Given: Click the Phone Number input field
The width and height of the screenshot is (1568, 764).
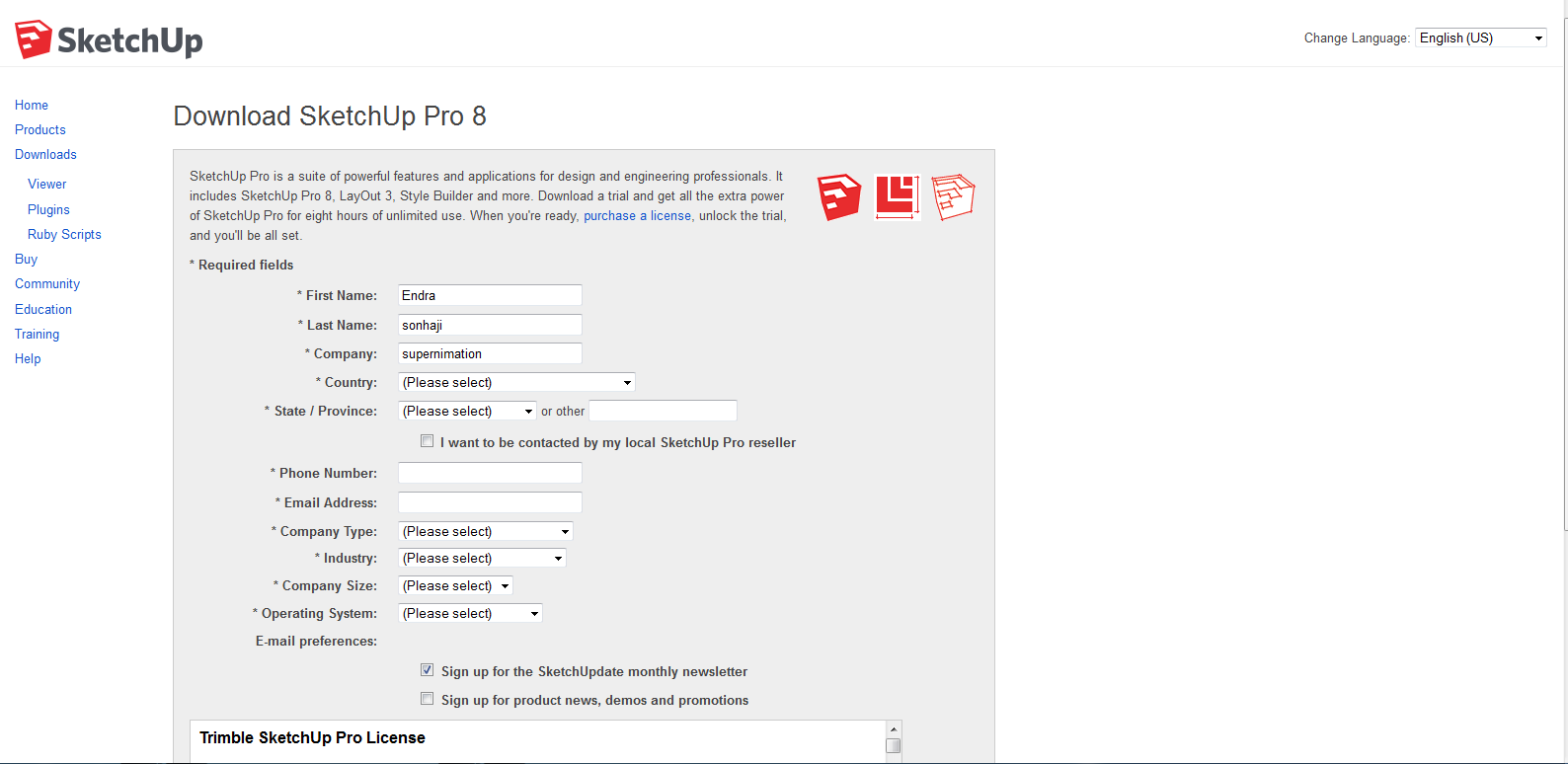Looking at the screenshot, I should click(490, 473).
